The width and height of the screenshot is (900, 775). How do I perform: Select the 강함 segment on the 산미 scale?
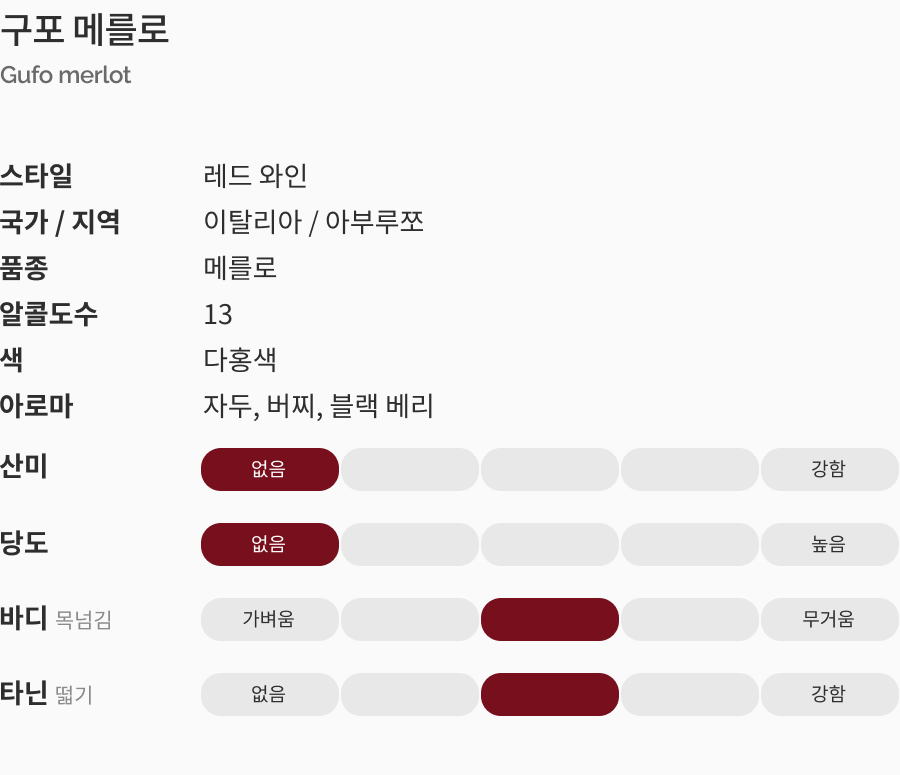829,469
